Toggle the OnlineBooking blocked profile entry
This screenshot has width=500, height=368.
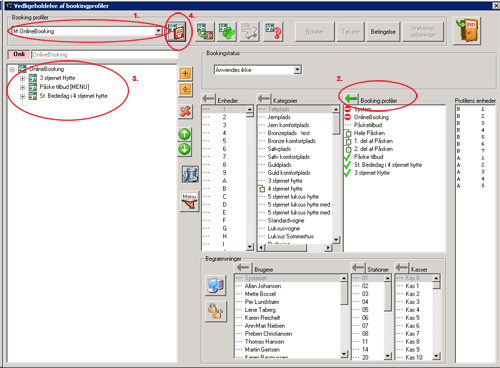pos(347,117)
